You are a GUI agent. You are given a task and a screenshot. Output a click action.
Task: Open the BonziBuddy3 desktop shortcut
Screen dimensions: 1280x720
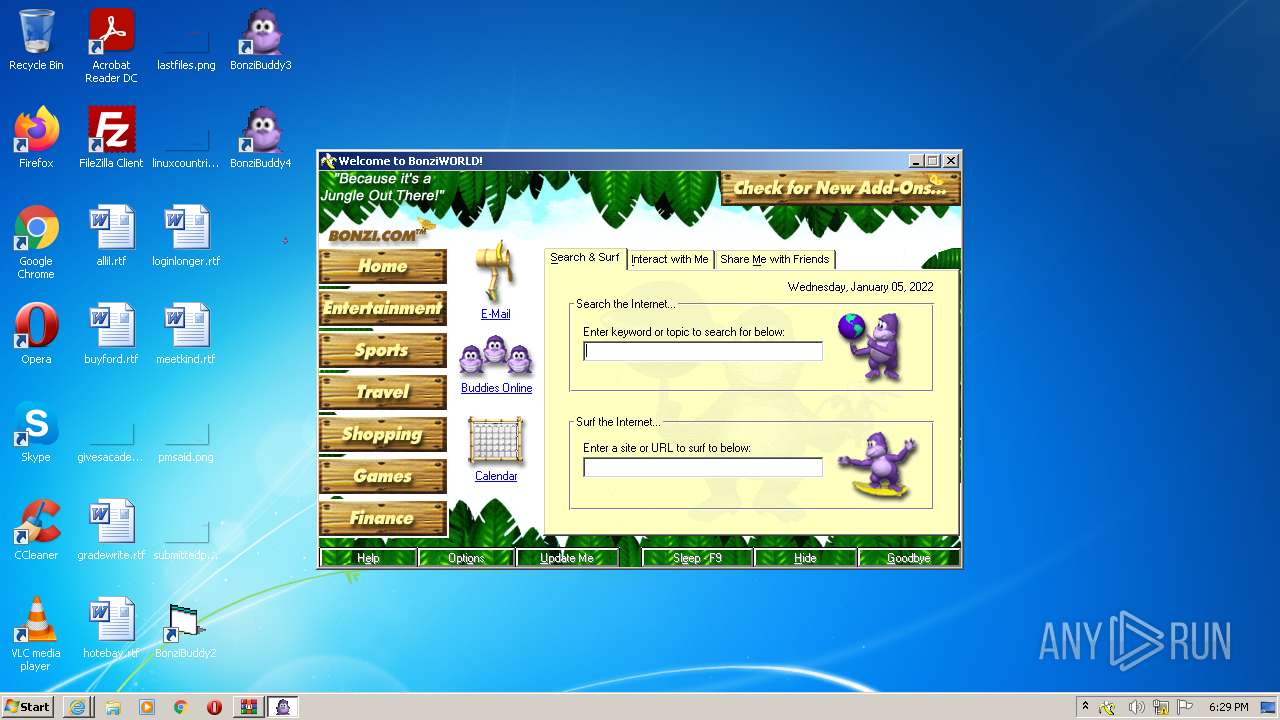pos(261,41)
